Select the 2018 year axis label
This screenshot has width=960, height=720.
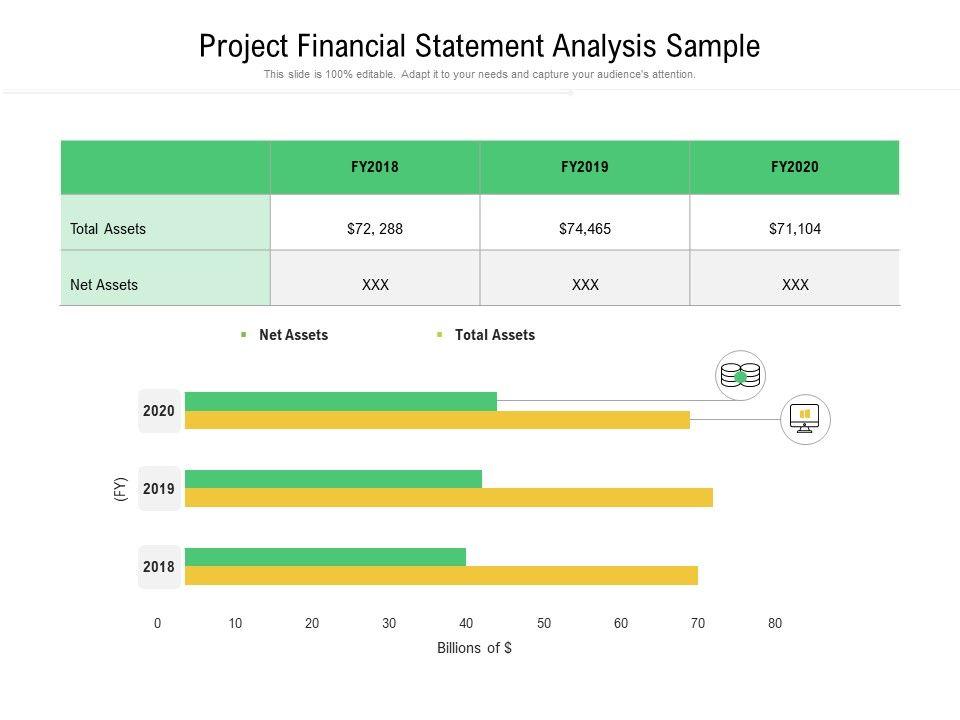tap(159, 567)
